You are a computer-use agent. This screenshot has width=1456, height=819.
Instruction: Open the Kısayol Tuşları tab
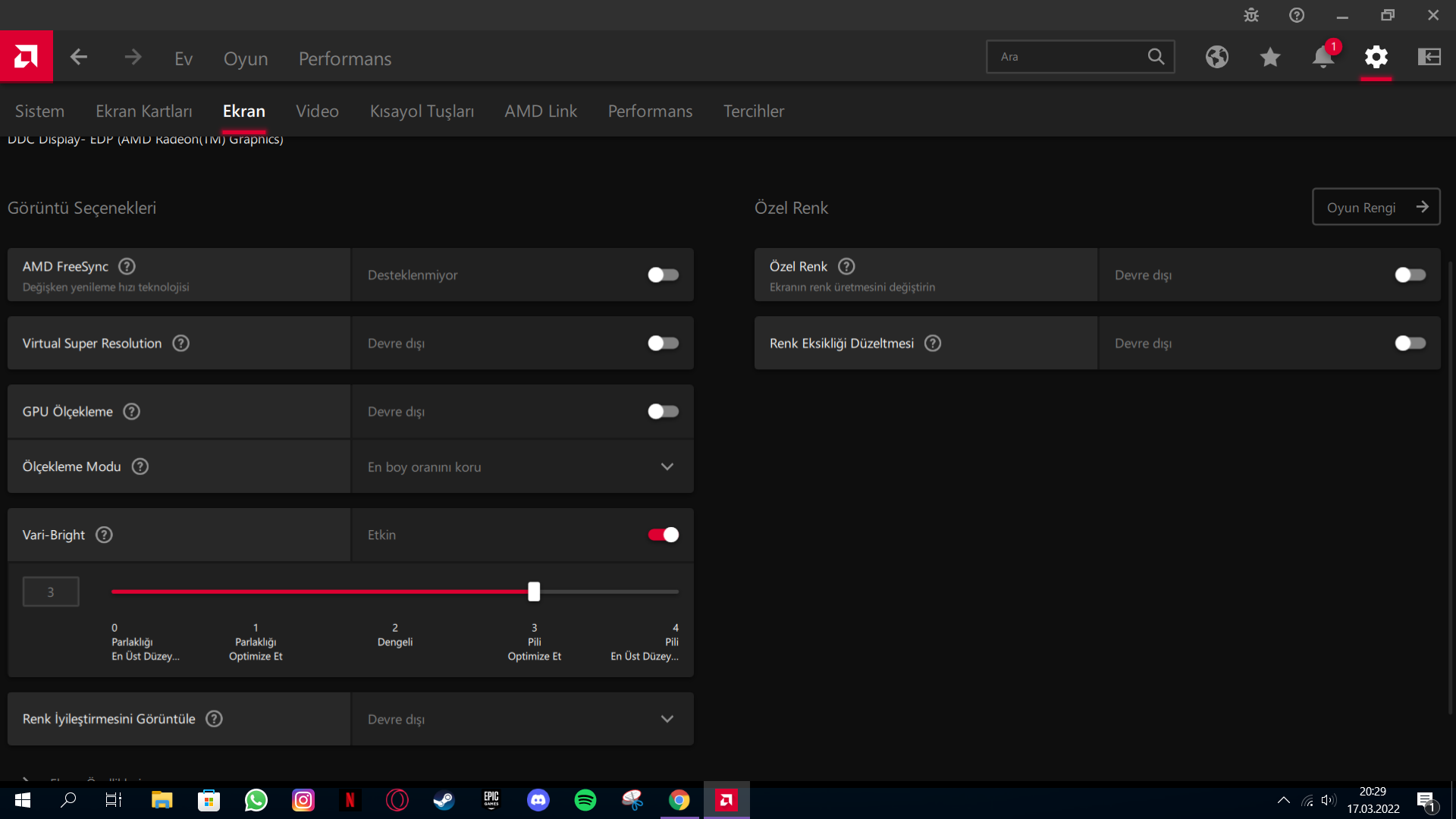tap(422, 111)
